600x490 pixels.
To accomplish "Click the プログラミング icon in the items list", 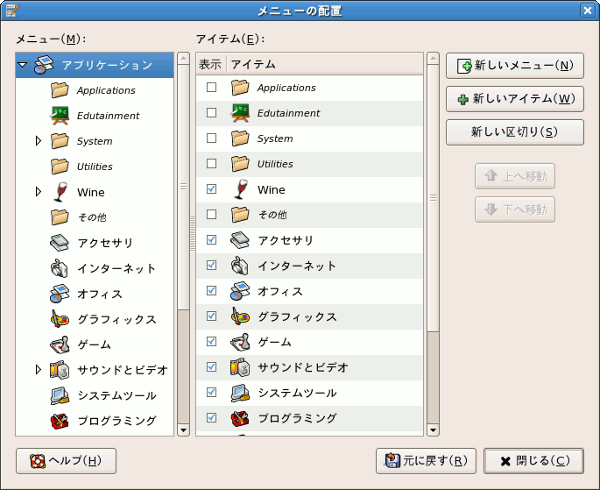I will coord(240,418).
